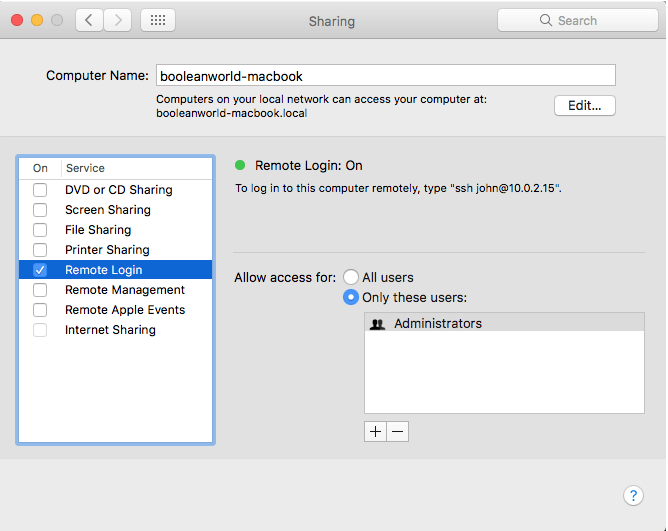Image resolution: width=668 pixels, height=531 pixels.
Task: Choose Only these users option
Action: click(351, 297)
